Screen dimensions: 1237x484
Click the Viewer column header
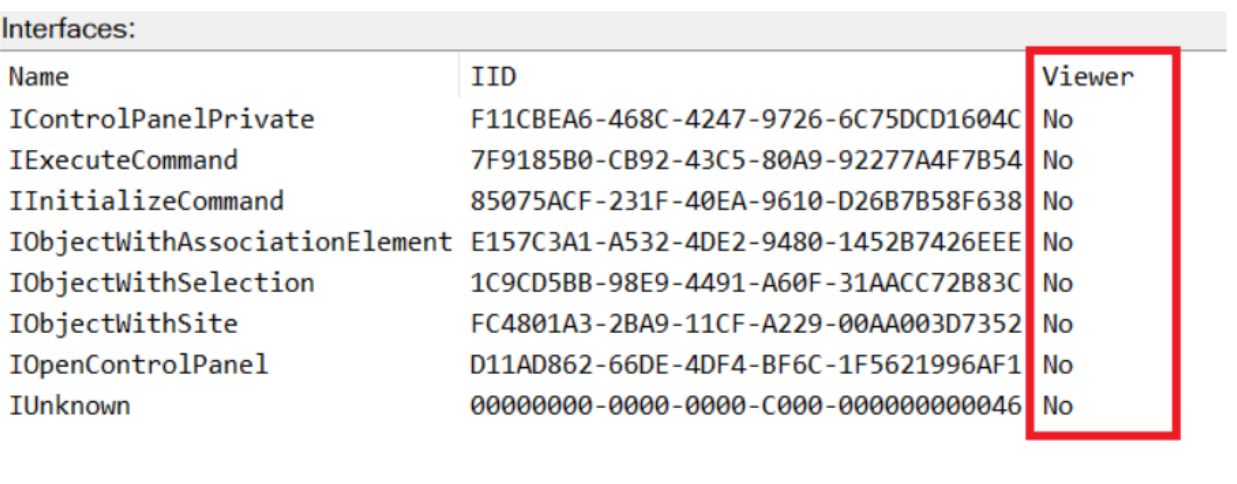click(x=1088, y=77)
